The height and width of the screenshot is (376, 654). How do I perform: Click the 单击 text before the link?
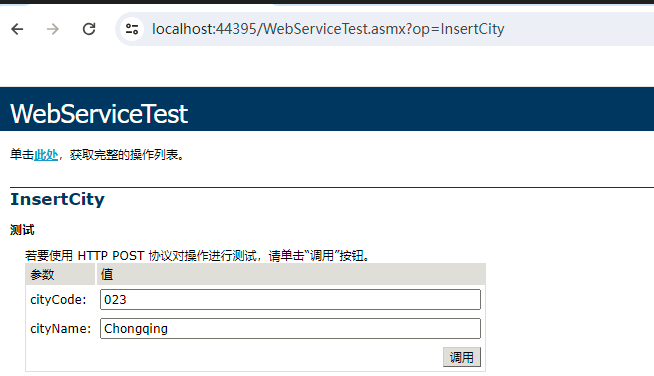22,155
